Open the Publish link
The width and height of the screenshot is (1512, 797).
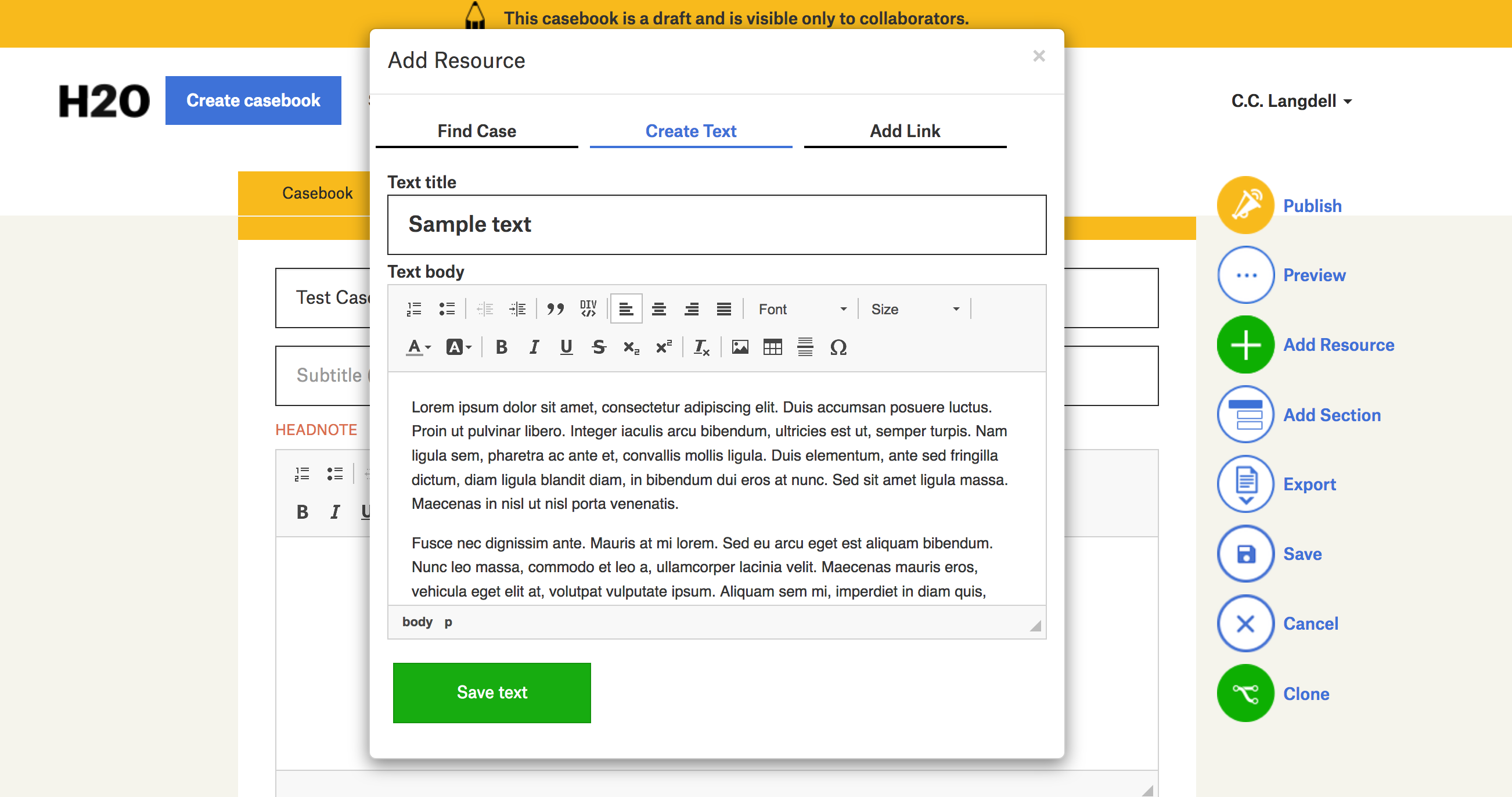click(x=1312, y=206)
